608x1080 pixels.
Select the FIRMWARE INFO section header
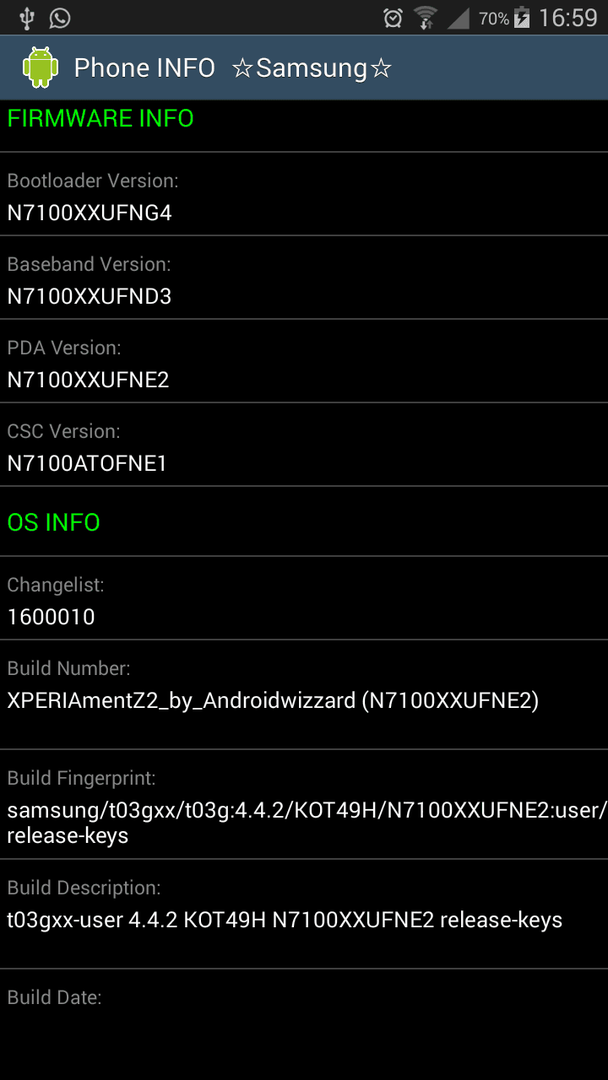304,126
